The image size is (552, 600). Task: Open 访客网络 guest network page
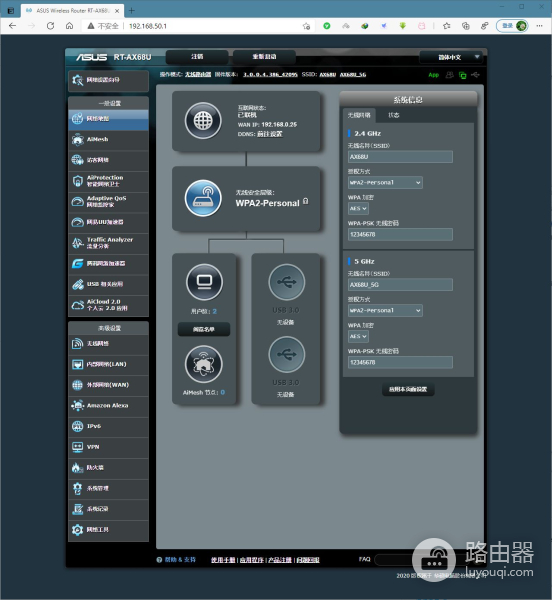(x=108, y=160)
